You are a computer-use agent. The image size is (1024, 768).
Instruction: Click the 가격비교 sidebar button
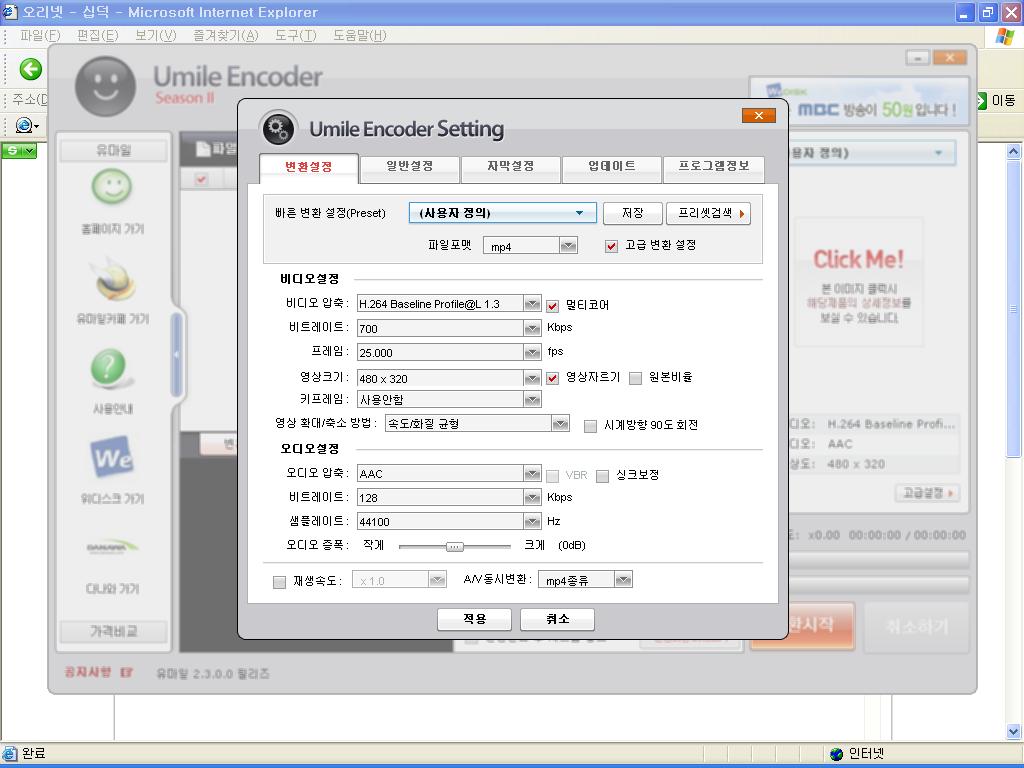114,631
